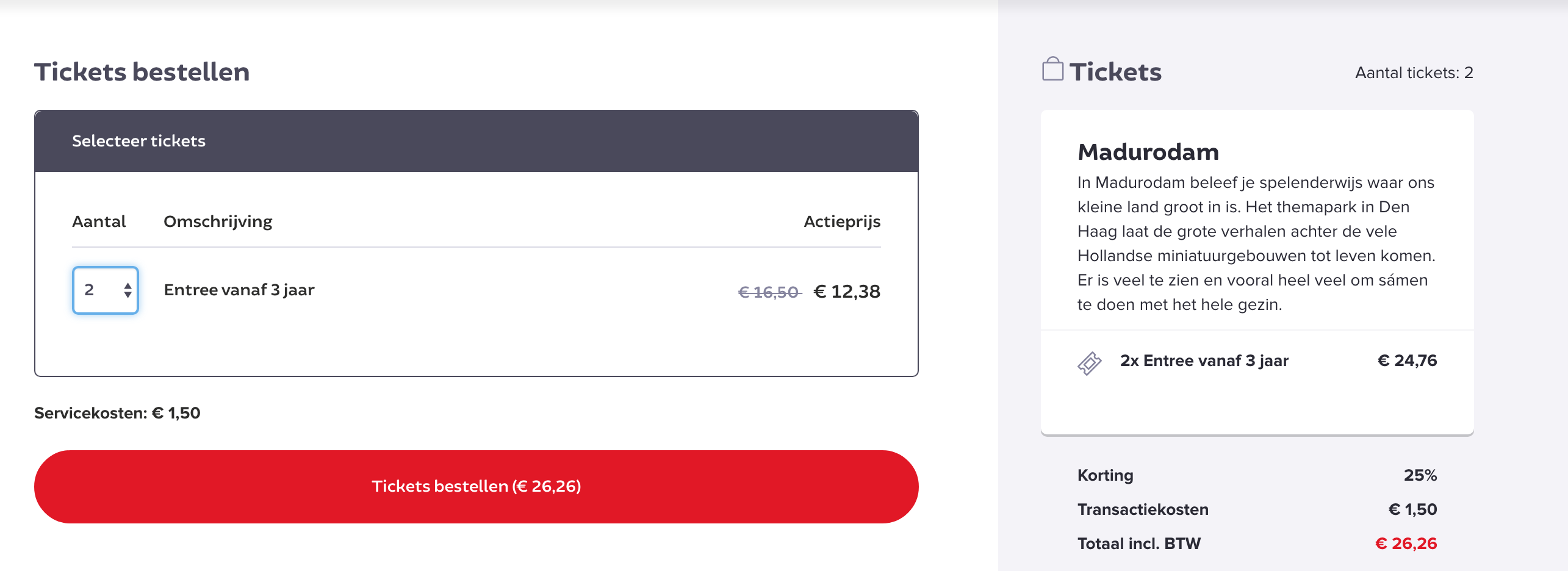Click the Aantal tickets: 2 counter
The width and height of the screenshot is (1568, 571).
[1414, 73]
